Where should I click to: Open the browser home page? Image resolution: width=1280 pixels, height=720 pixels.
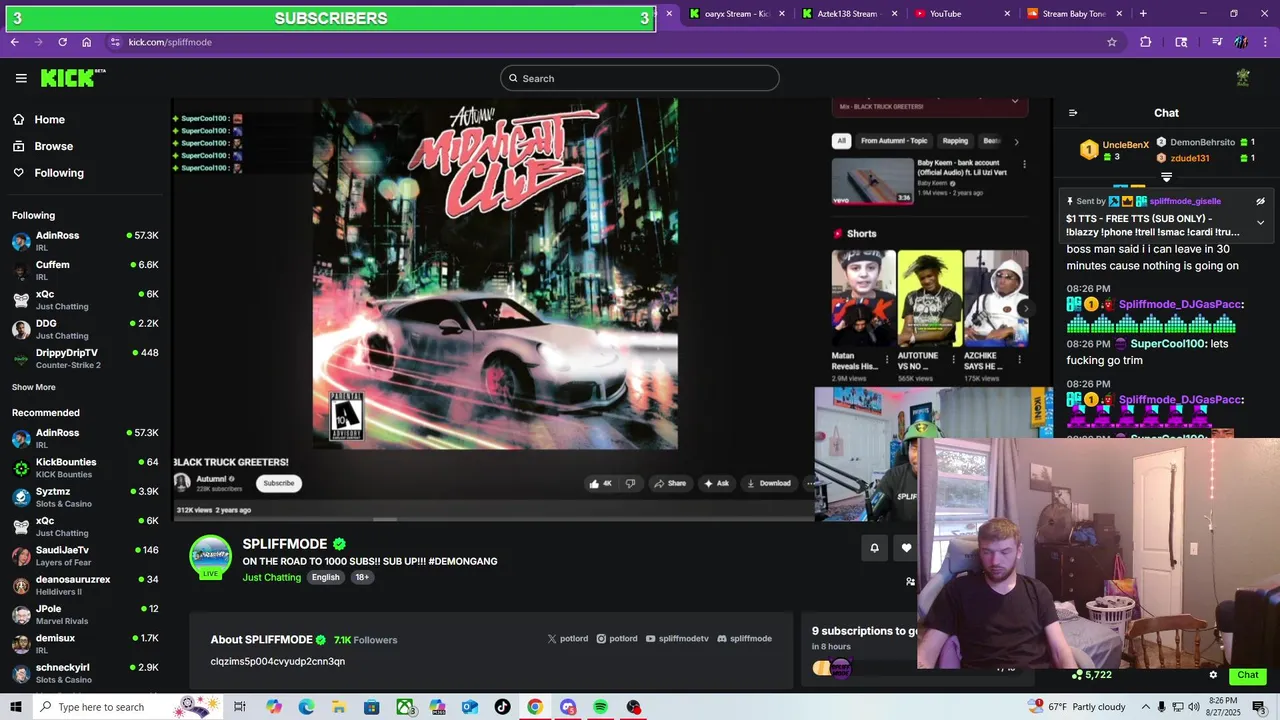pos(86,42)
